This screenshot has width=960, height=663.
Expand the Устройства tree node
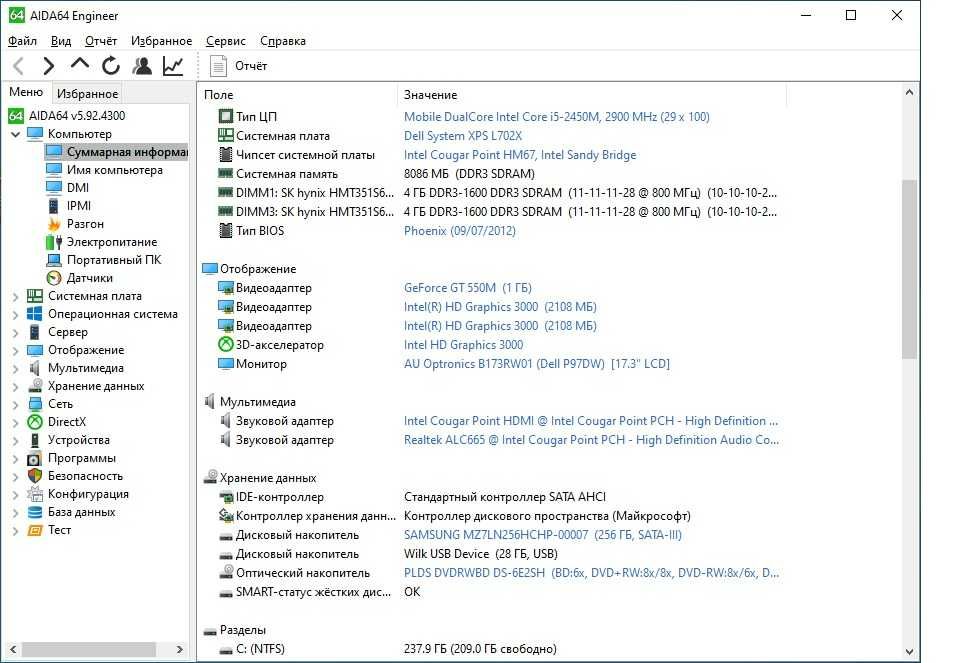[x=16, y=441]
